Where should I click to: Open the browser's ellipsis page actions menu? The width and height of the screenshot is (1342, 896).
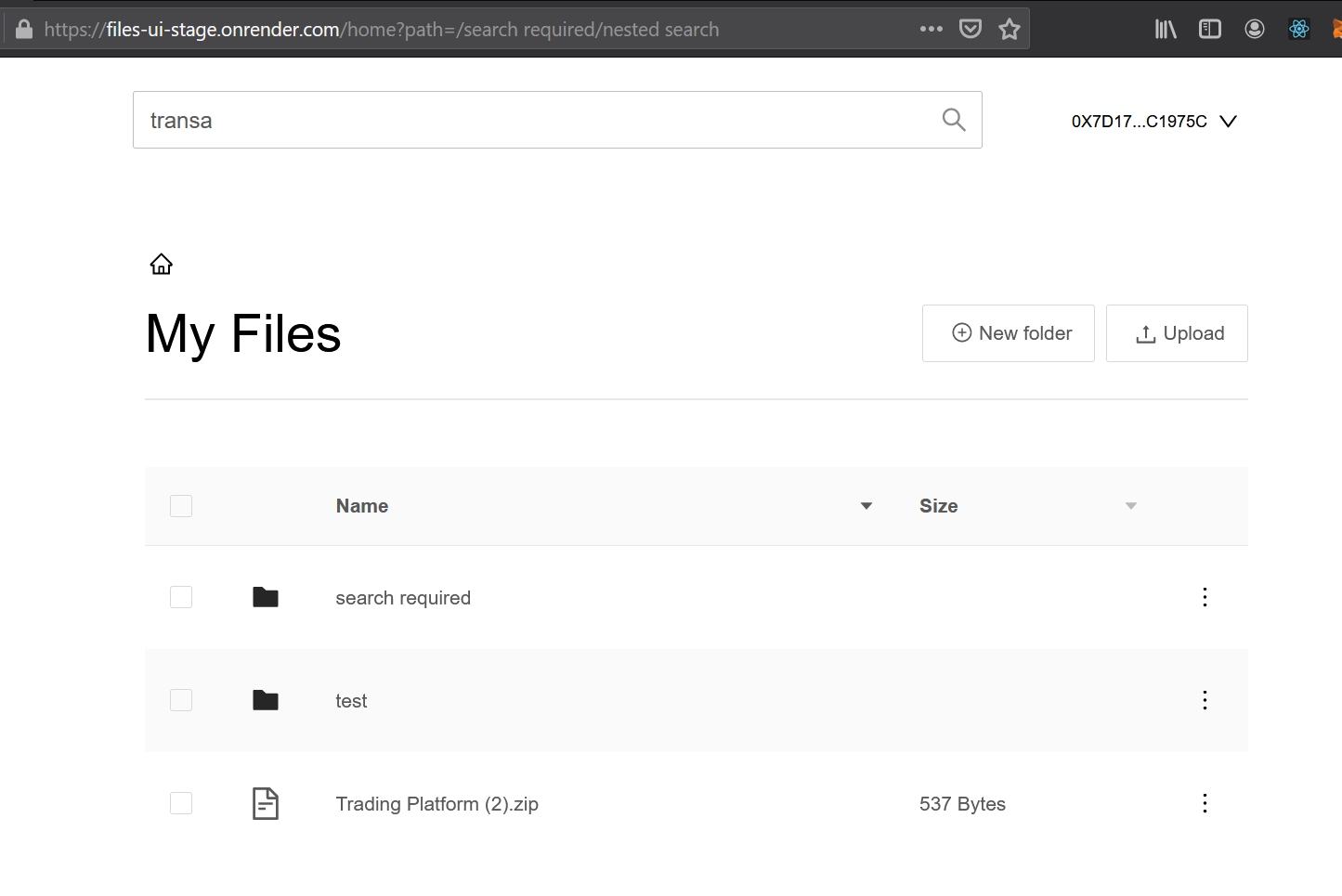pos(931,29)
